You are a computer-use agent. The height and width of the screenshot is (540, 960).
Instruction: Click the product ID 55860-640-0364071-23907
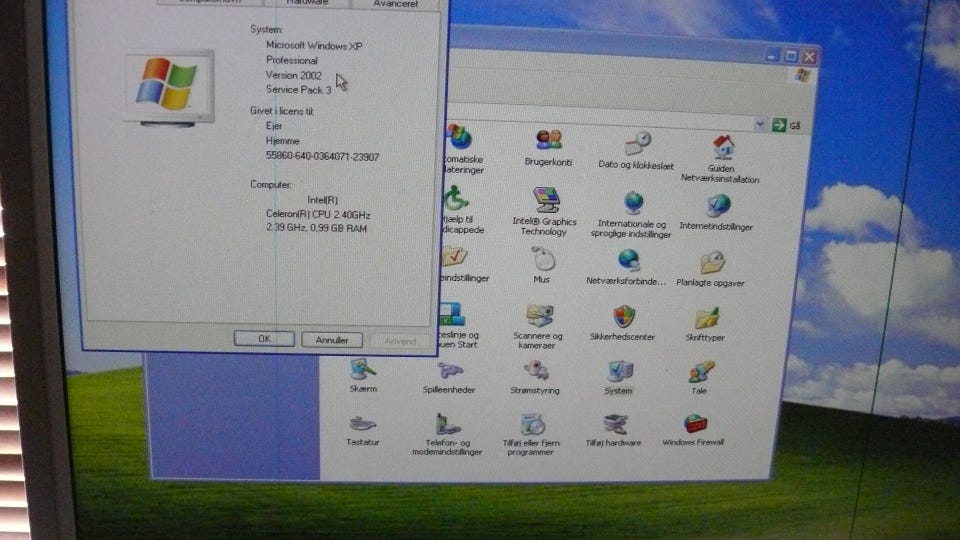point(323,157)
